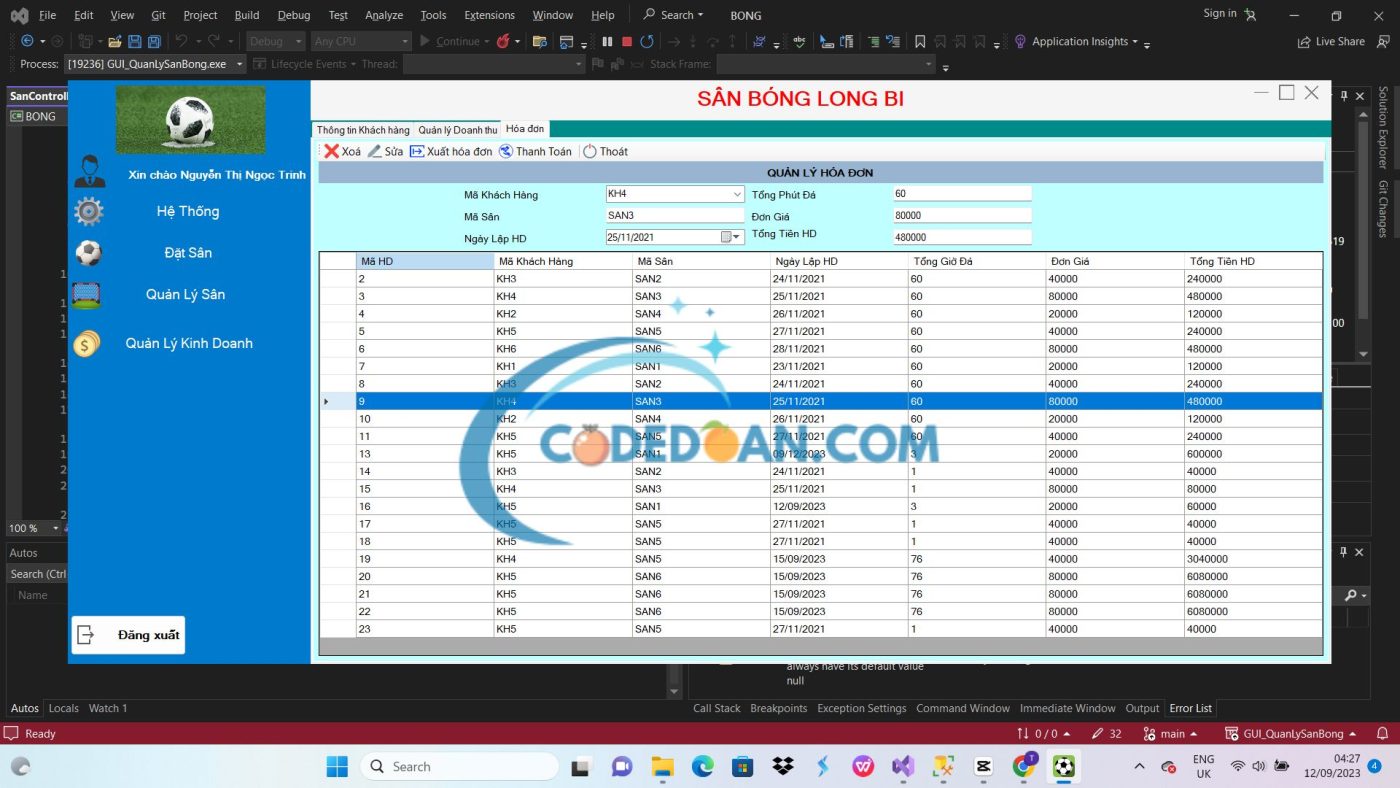Open Quản Lý Kinh Doanh beside coin icon
The height and width of the screenshot is (788, 1400).
point(189,343)
